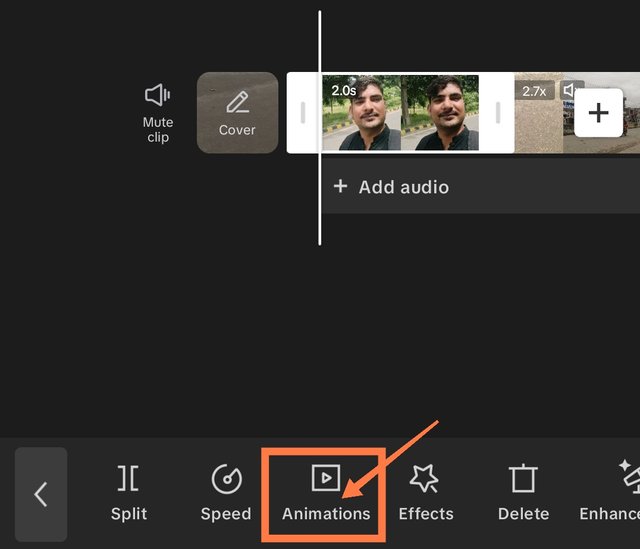Open the Animations tool
640x549 pixels.
point(326,493)
